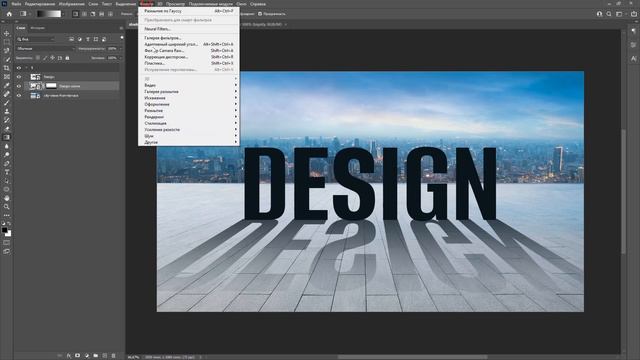Open the Character panel icon on right dock
This screenshot has width=640, height=360.
633,58
